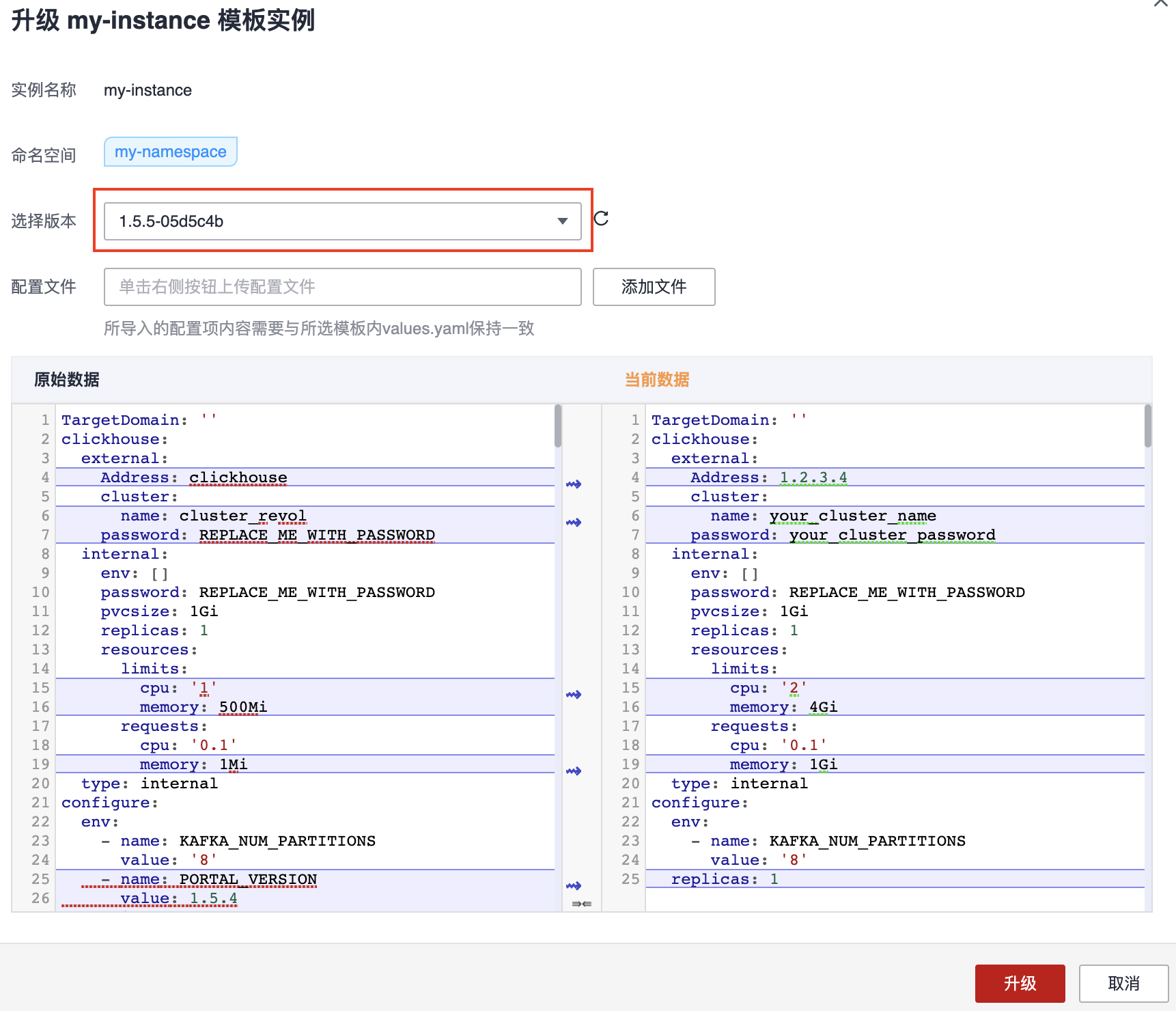Click "cpu: '2'" in current data
Screen dimensions: 1176x1011
tap(769, 688)
